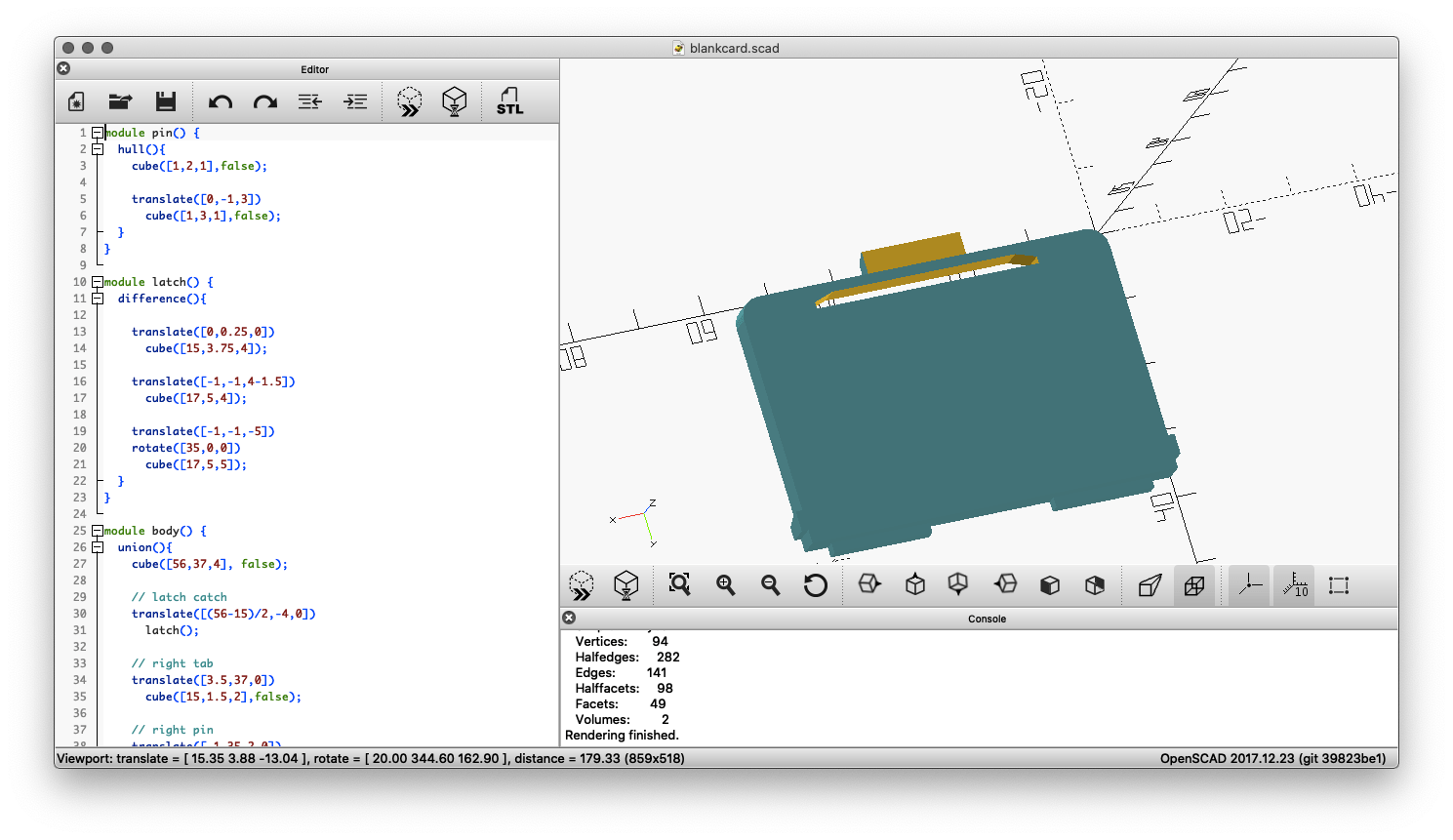Enable Show Edges in the viewer toolbar

[x=1339, y=585]
